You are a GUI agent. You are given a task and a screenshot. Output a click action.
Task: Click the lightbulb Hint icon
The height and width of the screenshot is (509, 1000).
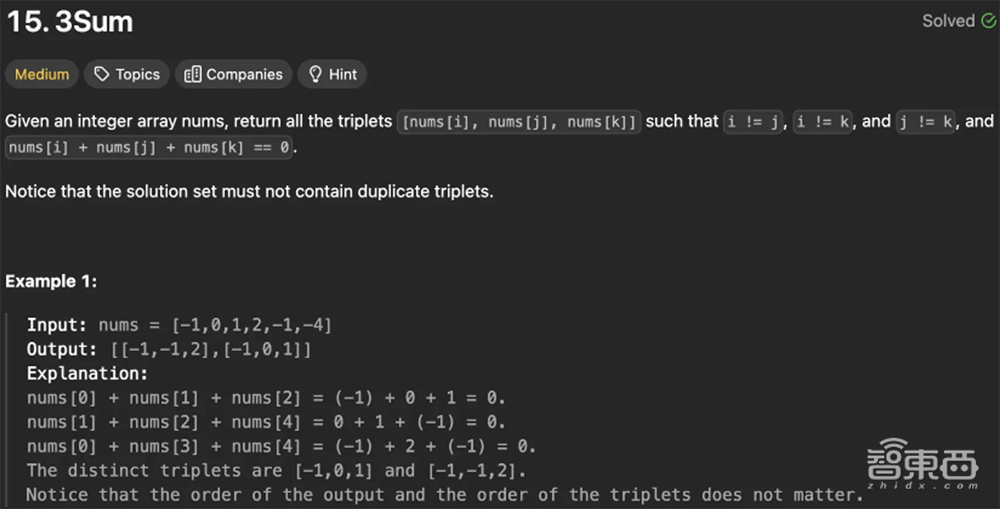[315, 74]
